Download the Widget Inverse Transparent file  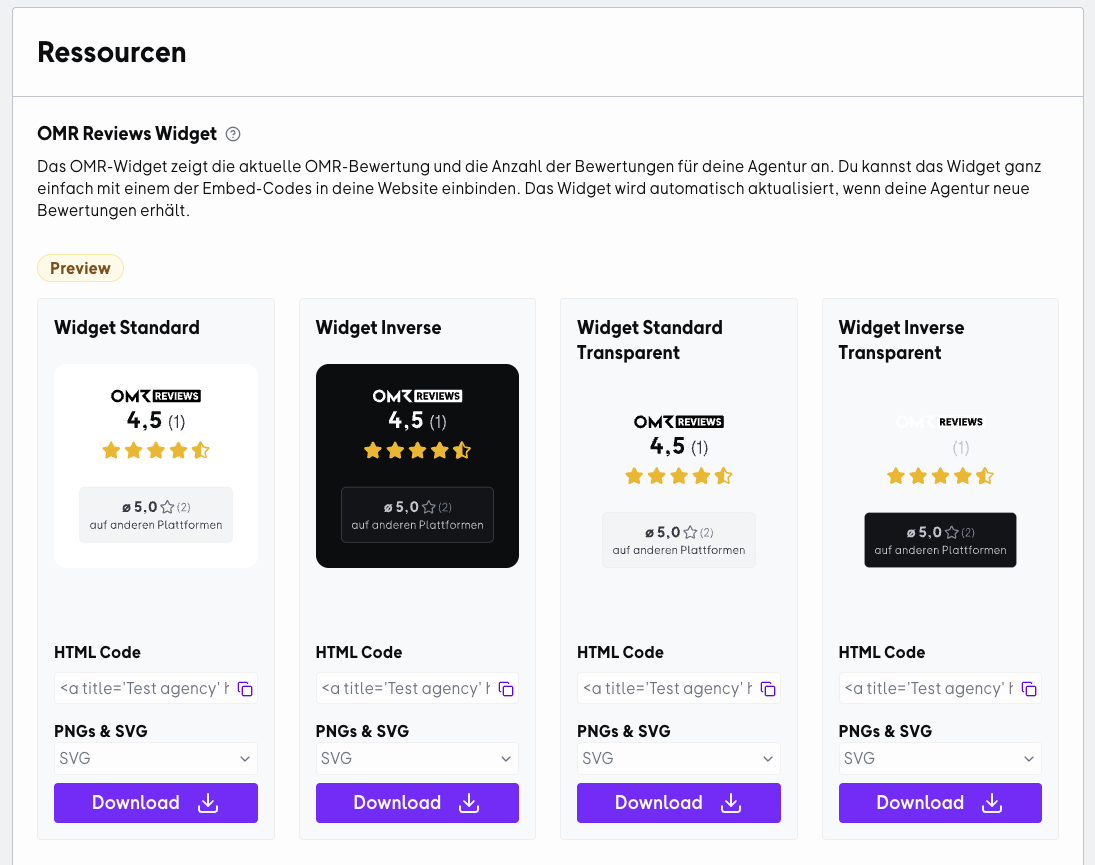940,803
